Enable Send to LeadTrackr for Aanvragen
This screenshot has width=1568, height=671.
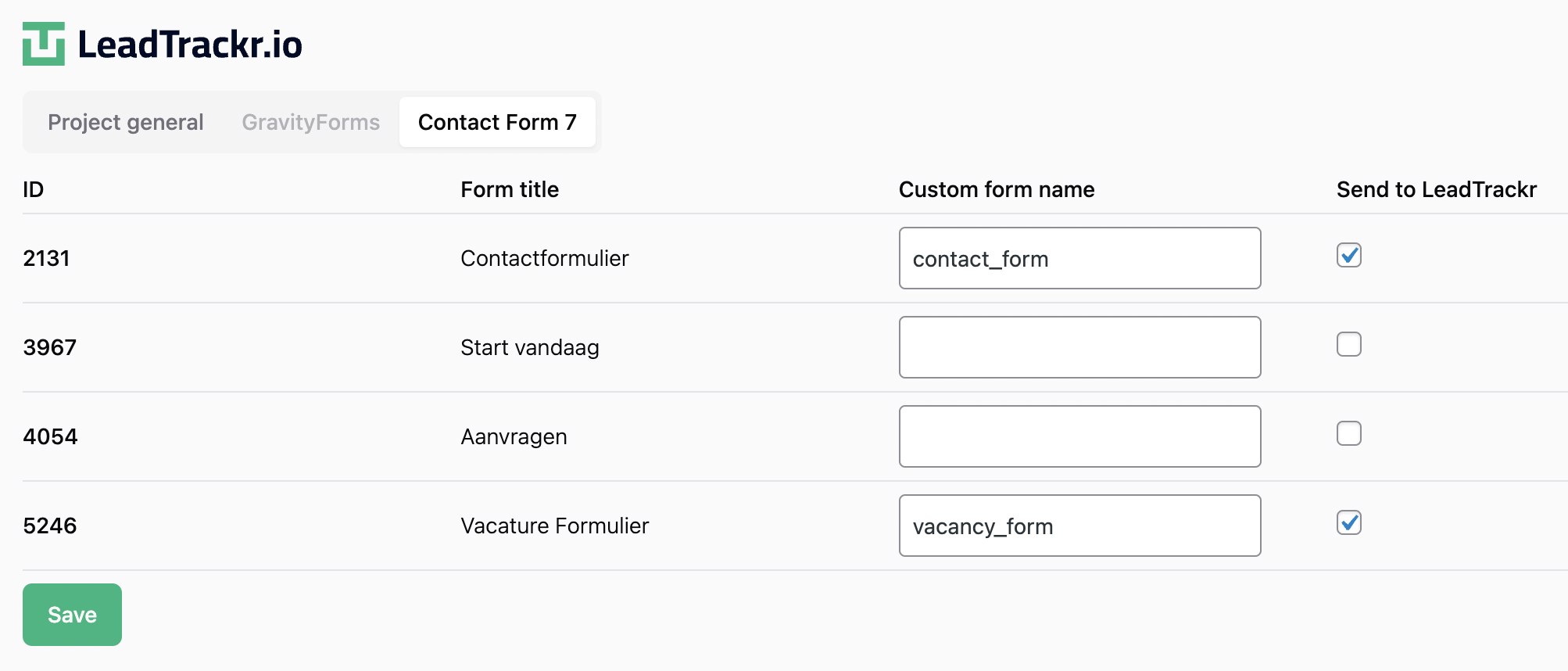coord(1348,433)
